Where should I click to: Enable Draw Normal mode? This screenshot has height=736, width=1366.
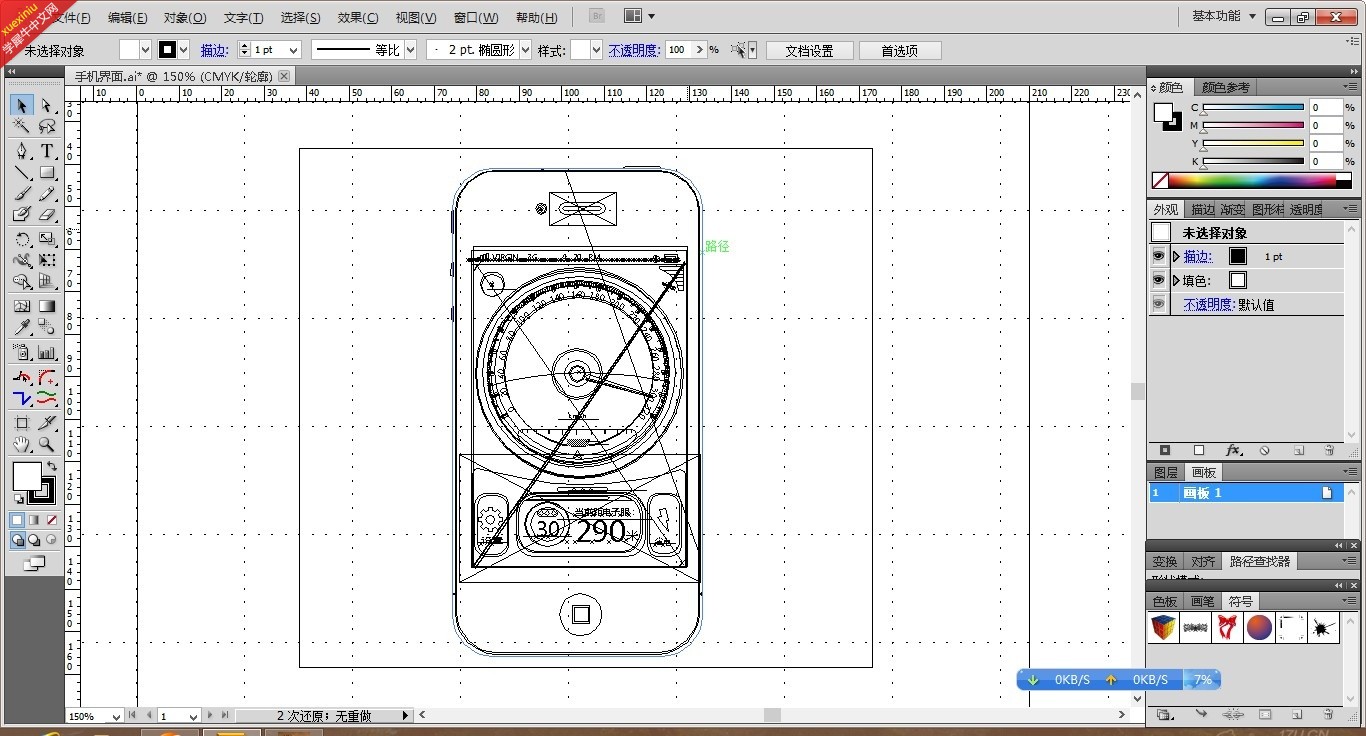click(17, 540)
